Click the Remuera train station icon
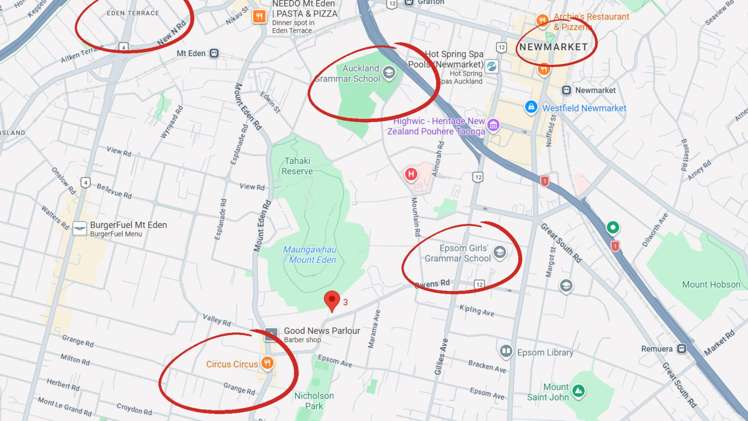 (x=682, y=349)
